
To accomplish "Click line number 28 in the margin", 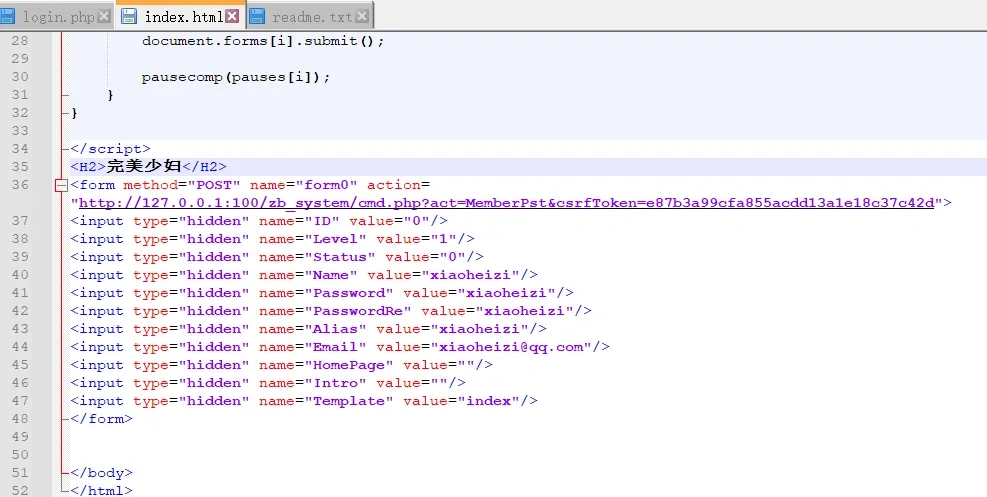I will 20,40.
